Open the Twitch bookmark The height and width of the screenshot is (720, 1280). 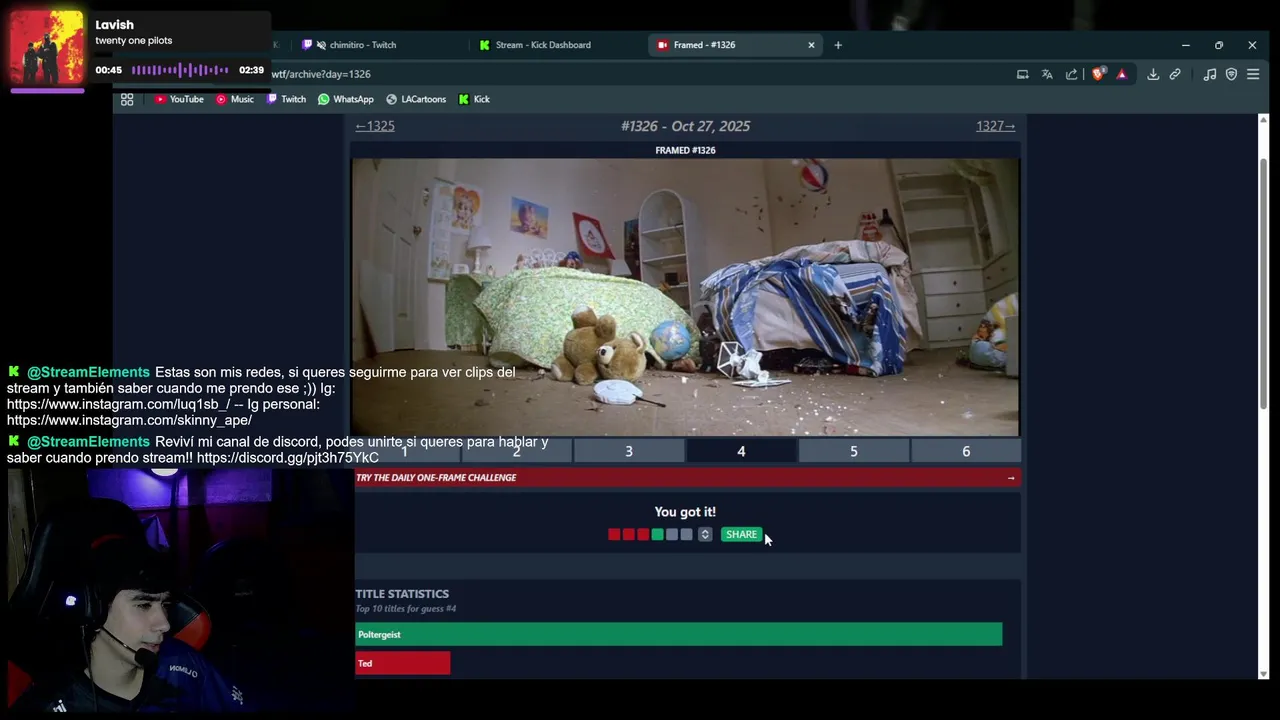click(x=286, y=99)
